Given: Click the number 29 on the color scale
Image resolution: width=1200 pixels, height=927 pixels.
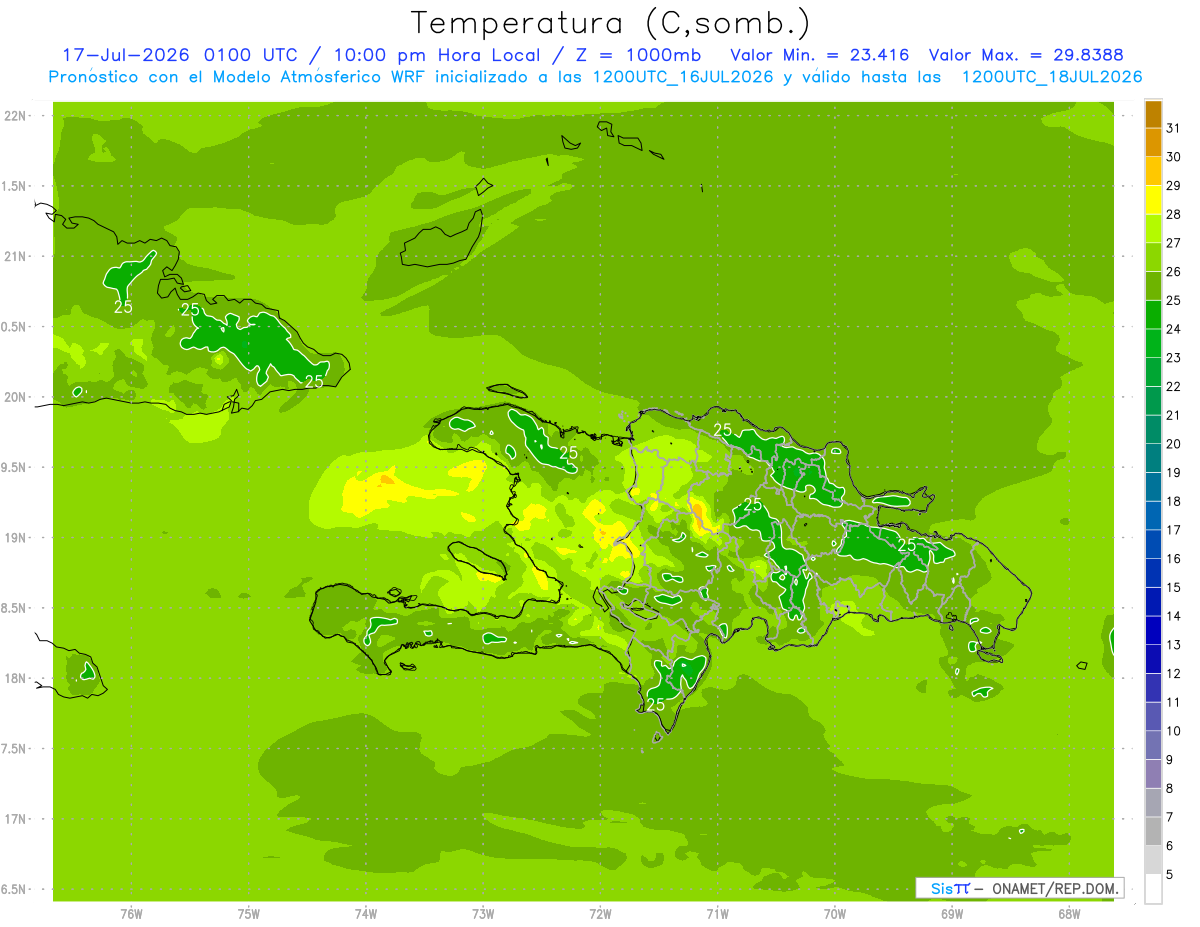Looking at the screenshot, I should click(x=1174, y=186).
